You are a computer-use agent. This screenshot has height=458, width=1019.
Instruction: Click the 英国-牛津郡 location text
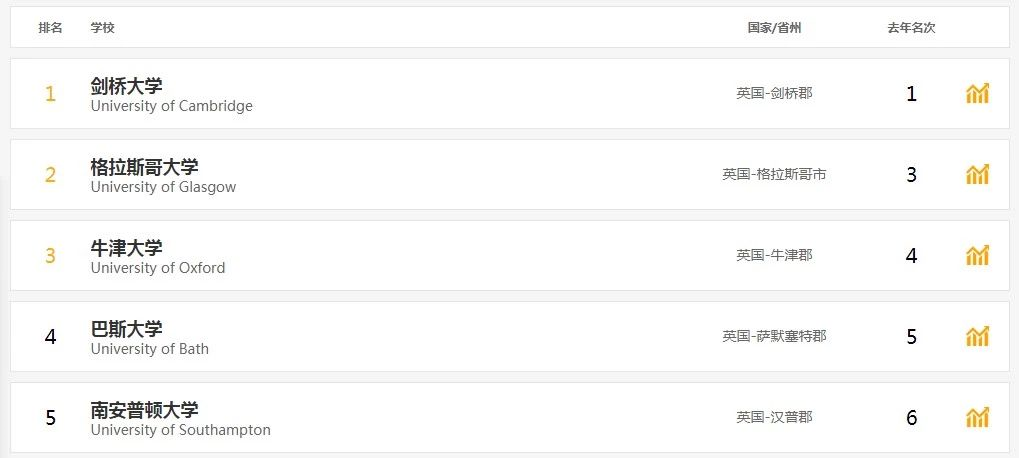pyautogui.click(x=774, y=256)
